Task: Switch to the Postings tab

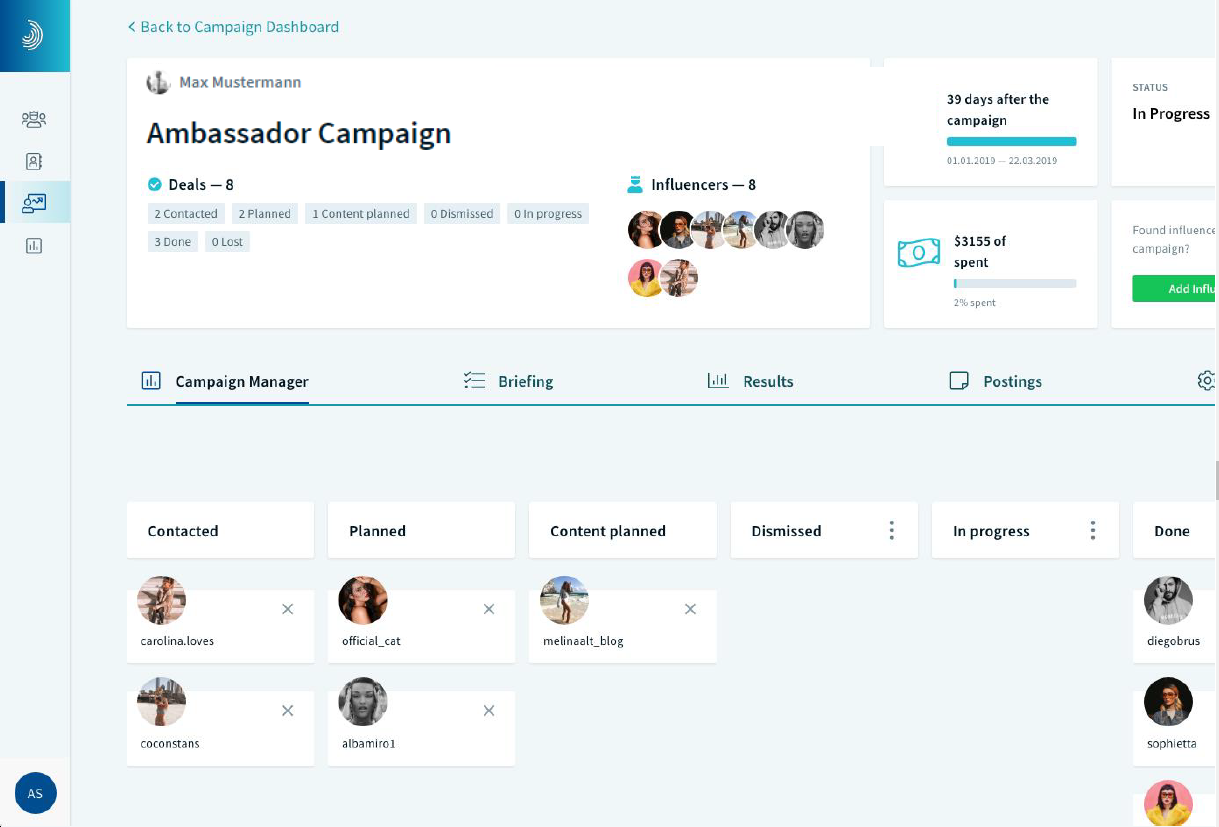Action: pos(995,381)
